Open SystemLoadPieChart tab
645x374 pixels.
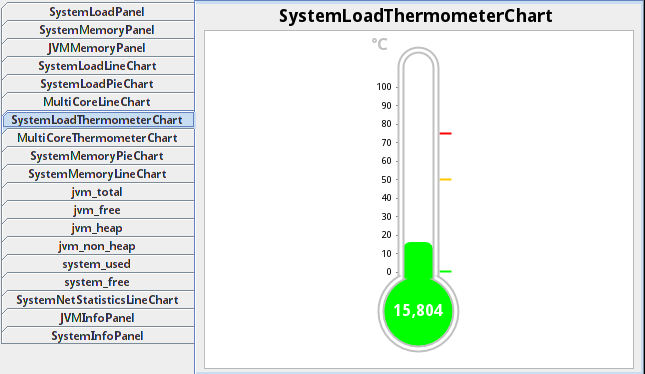[98, 84]
